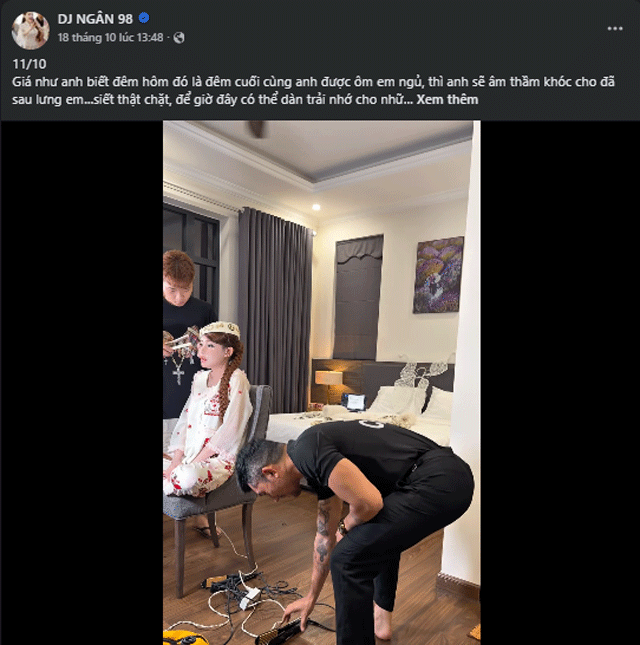The width and height of the screenshot is (640, 645).
Task: Click the purple painting in the video
Action: pos(438,274)
